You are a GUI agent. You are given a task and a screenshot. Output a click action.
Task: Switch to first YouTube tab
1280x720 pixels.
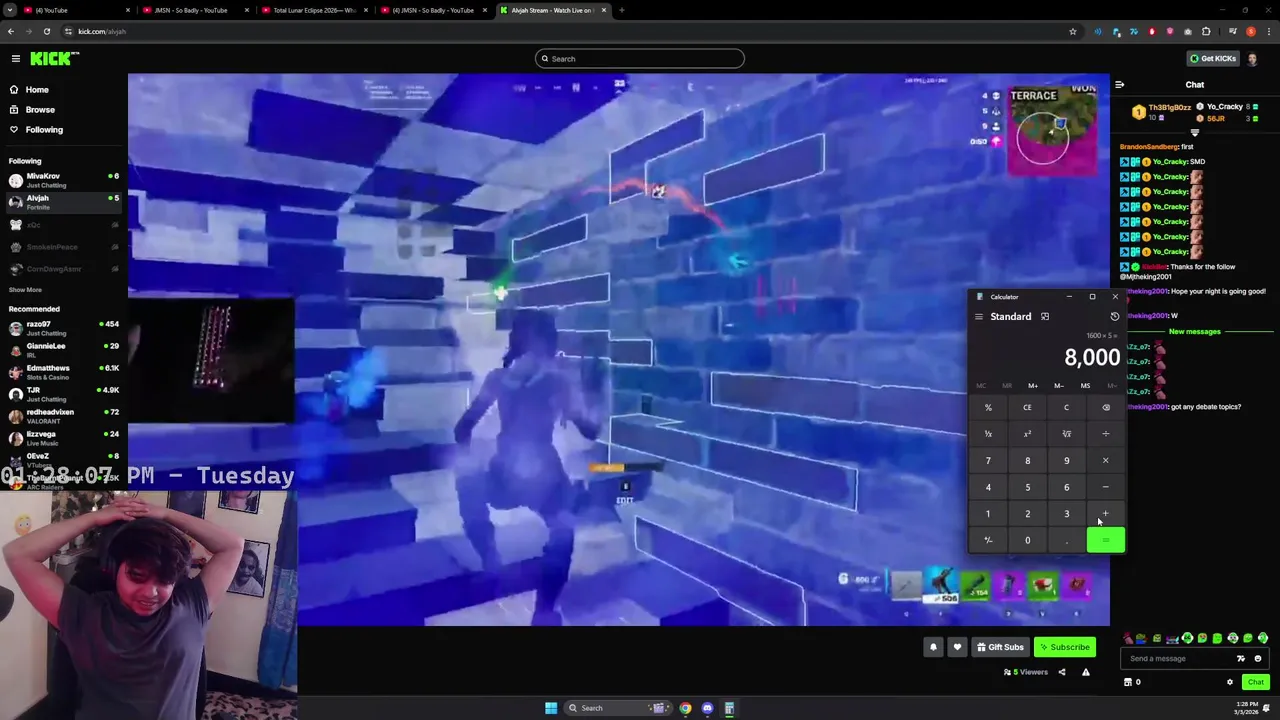click(75, 10)
